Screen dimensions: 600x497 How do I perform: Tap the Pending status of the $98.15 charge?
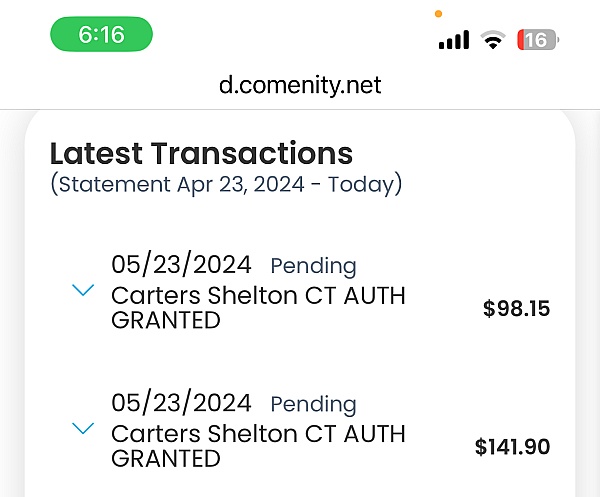click(313, 266)
